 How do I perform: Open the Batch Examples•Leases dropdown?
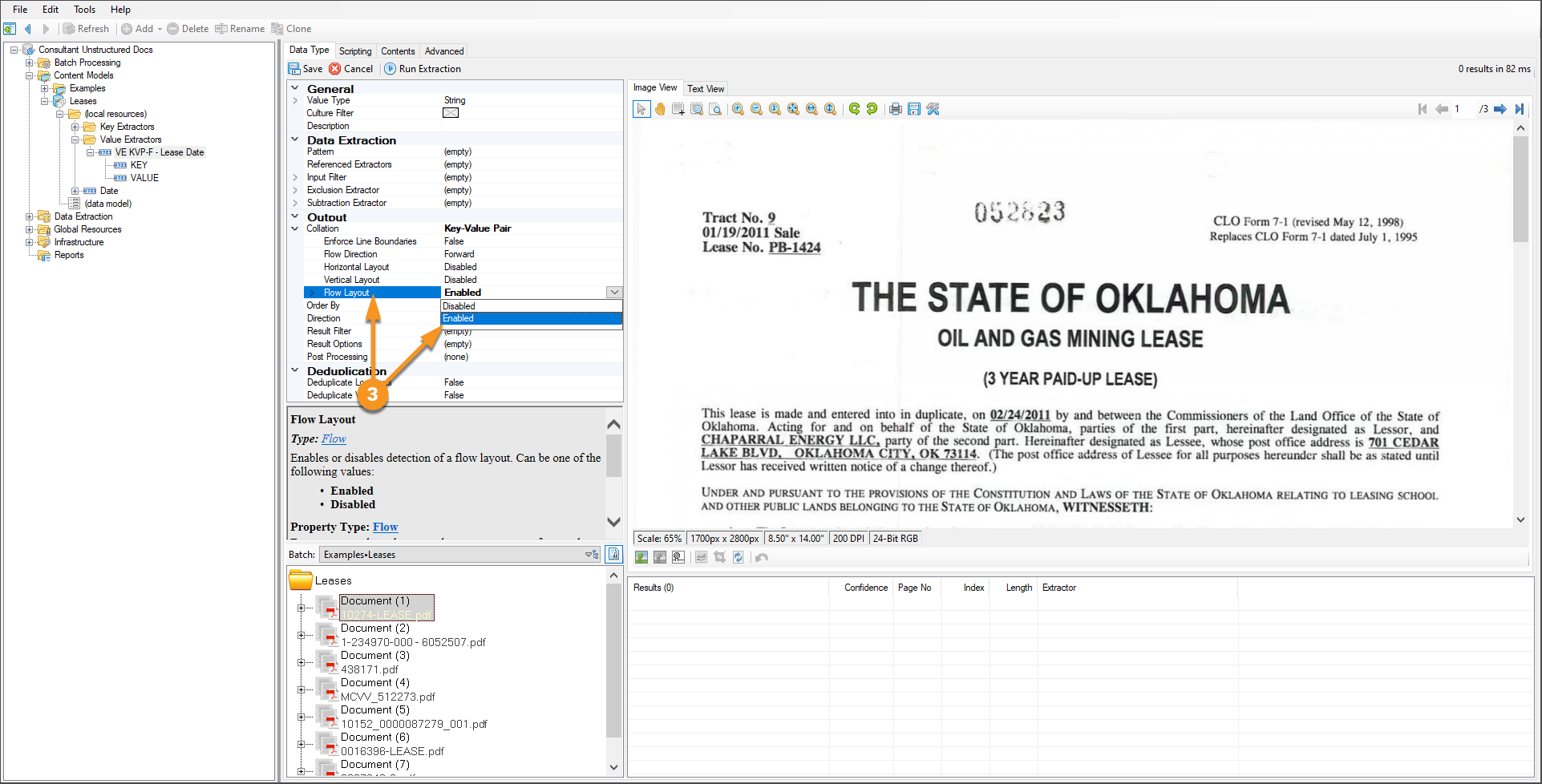point(592,555)
